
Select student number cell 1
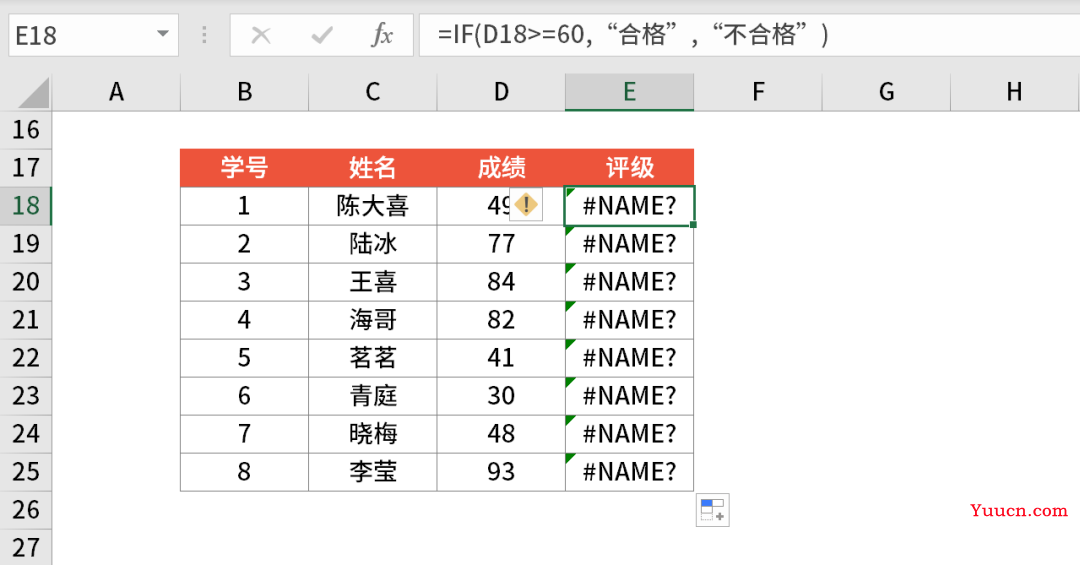pyautogui.click(x=245, y=205)
